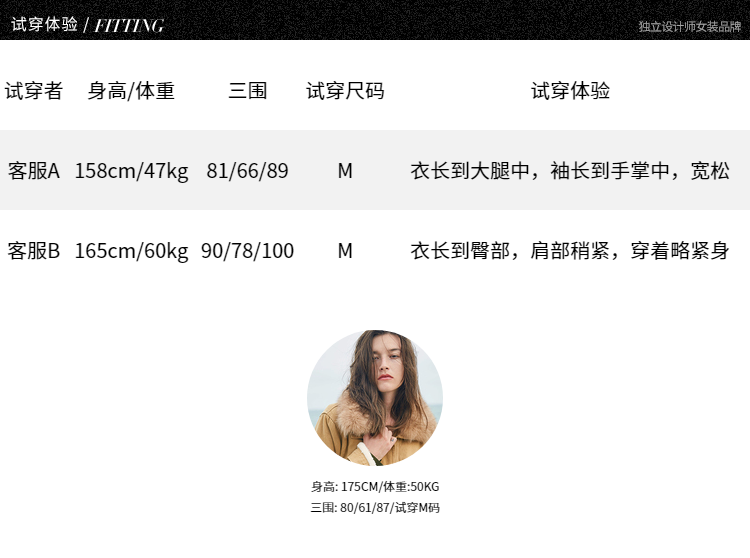The height and width of the screenshot is (558, 750).
Task: Click the 三围: 80/61/87/试穿M码 caption
Action: (x=375, y=508)
